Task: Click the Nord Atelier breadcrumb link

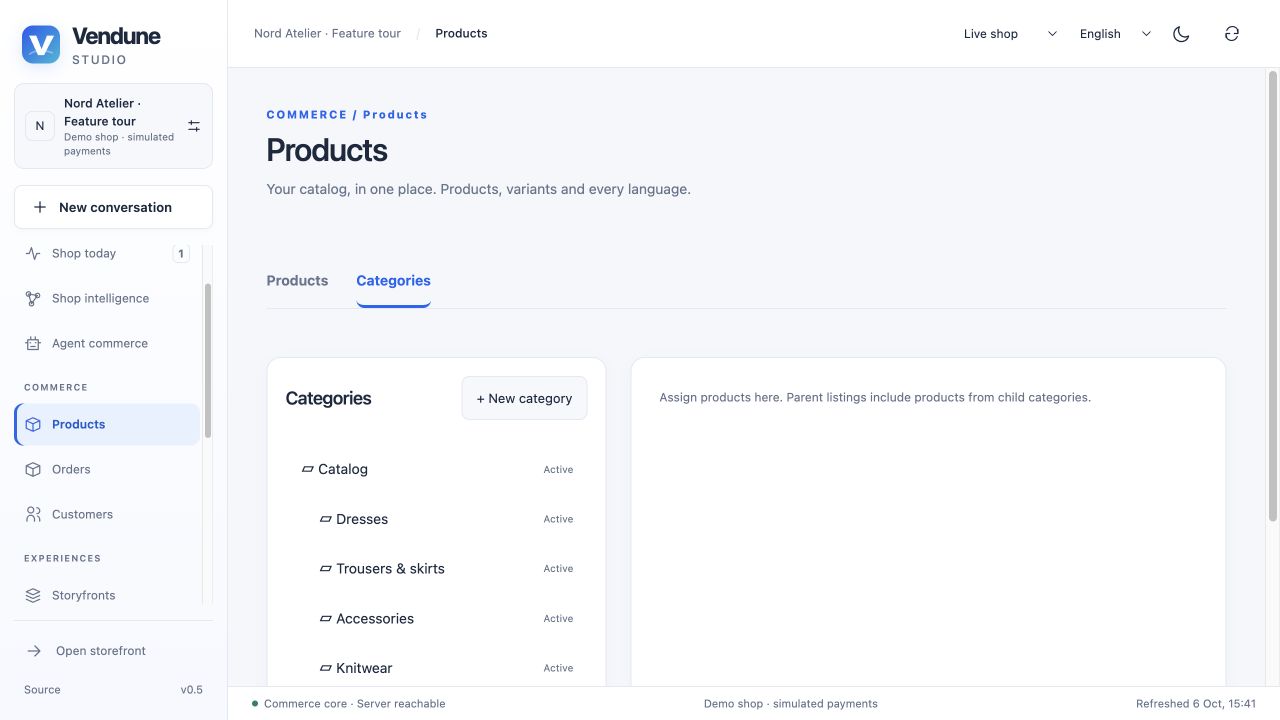Action: point(327,34)
